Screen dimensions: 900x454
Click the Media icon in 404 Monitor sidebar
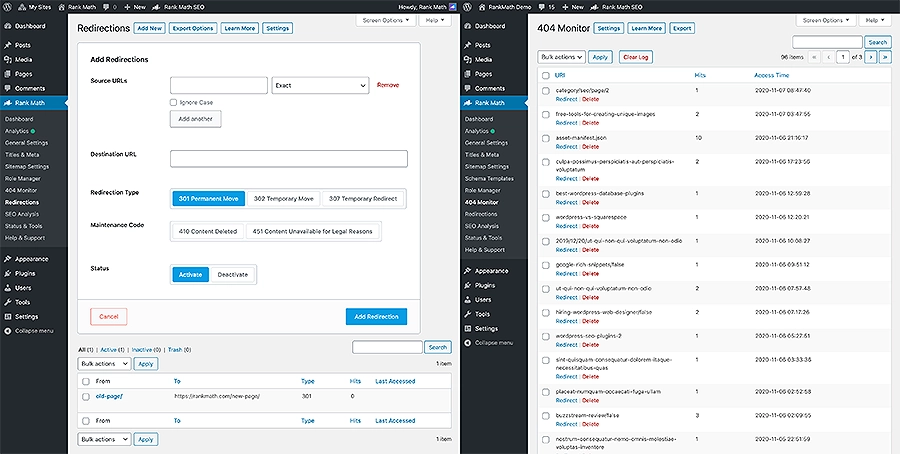click(x=469, y=59)
